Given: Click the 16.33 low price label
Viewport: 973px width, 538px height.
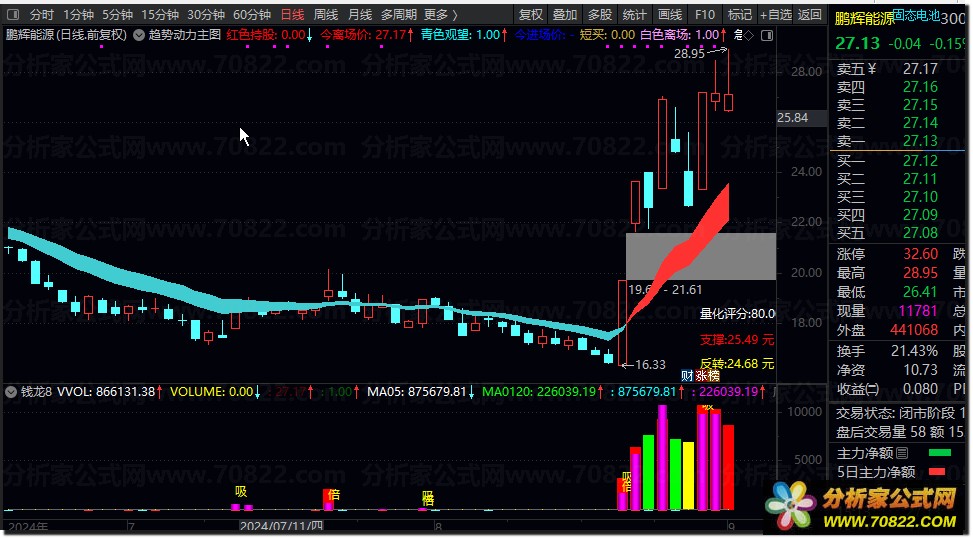Looking at the screenshot, I should pos(650,365).
